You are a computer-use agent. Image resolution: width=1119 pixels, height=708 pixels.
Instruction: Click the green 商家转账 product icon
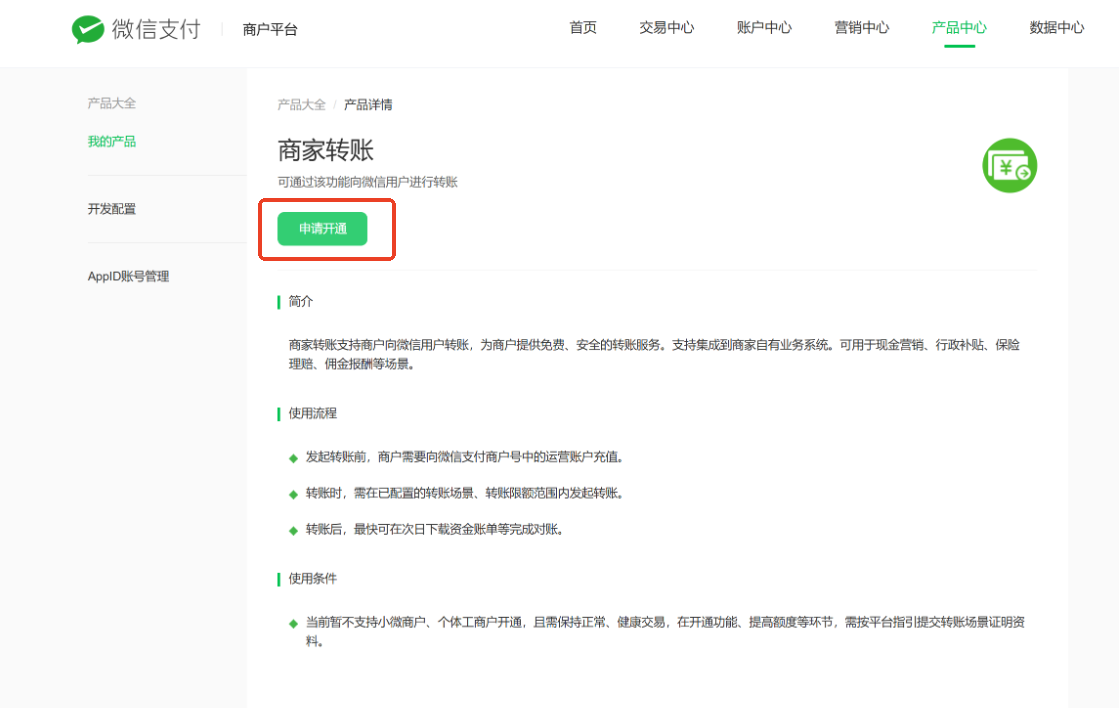coord(1009,166)
